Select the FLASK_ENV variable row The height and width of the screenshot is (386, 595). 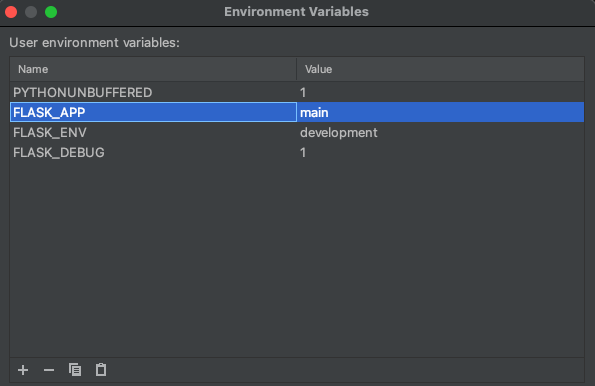tap(297, 132)
